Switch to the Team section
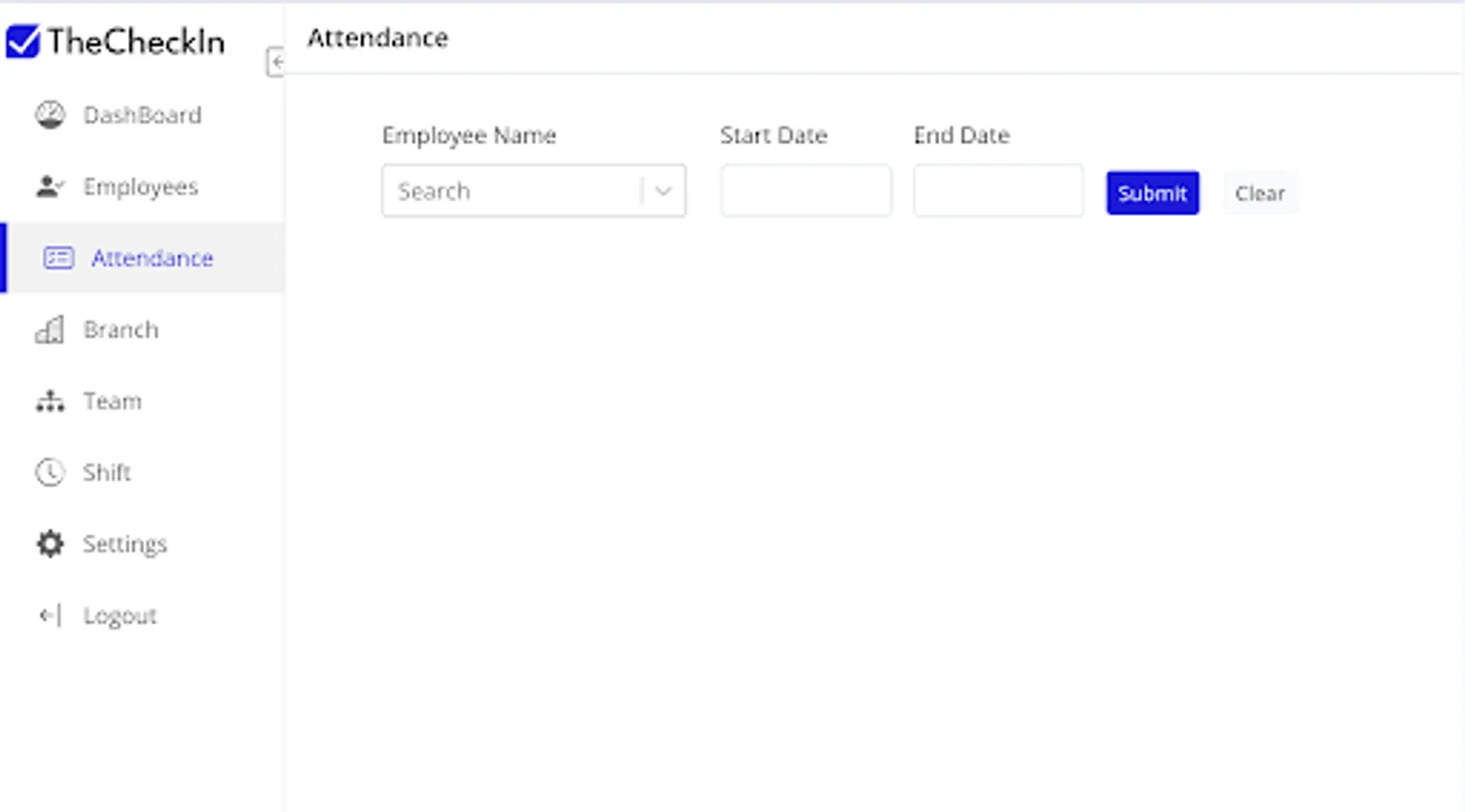1465x812 pixels. (x=112, y=401)
